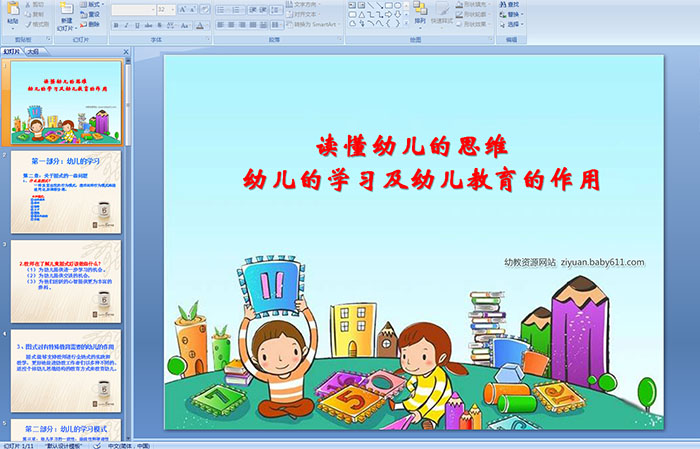
Task: Align paragraph text to the left
Action: point(221,25)
